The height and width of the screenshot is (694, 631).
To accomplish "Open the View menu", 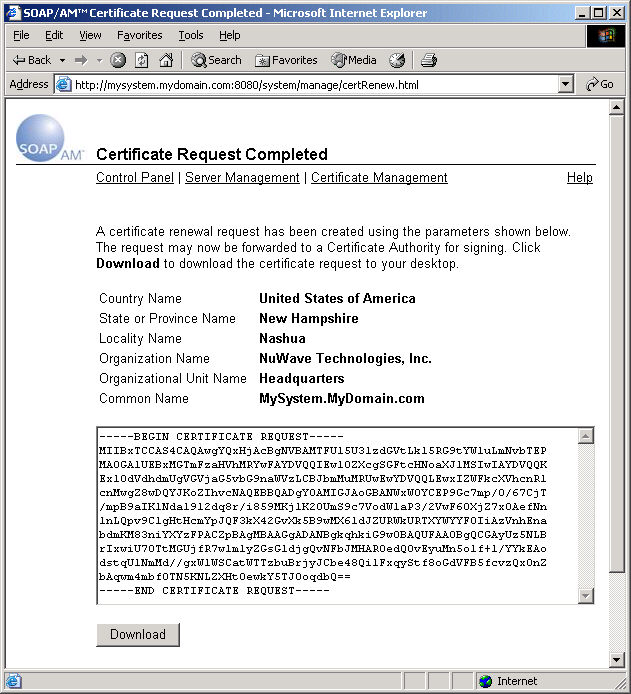I will [x=90, y=35].
